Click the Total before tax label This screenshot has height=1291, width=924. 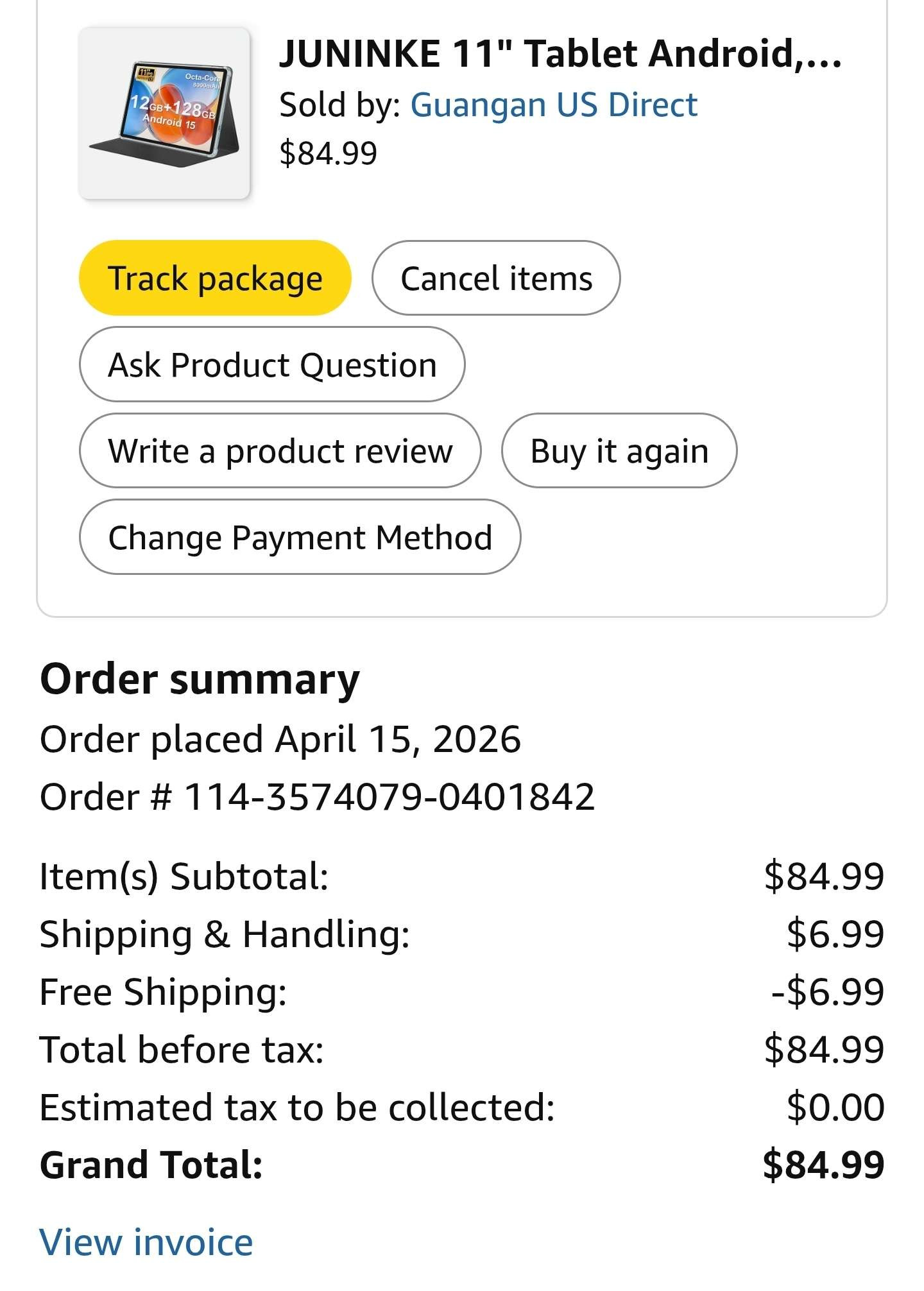tap(182, 1050)
